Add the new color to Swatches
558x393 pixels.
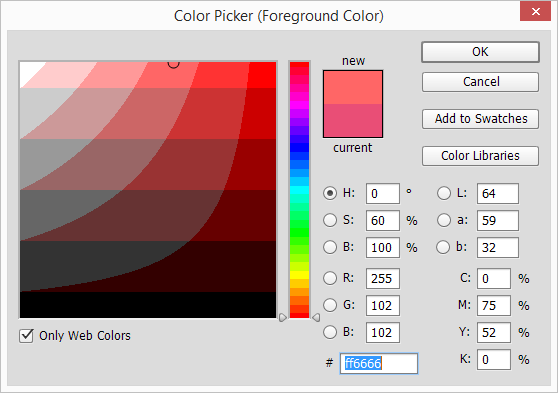point(480,119)
